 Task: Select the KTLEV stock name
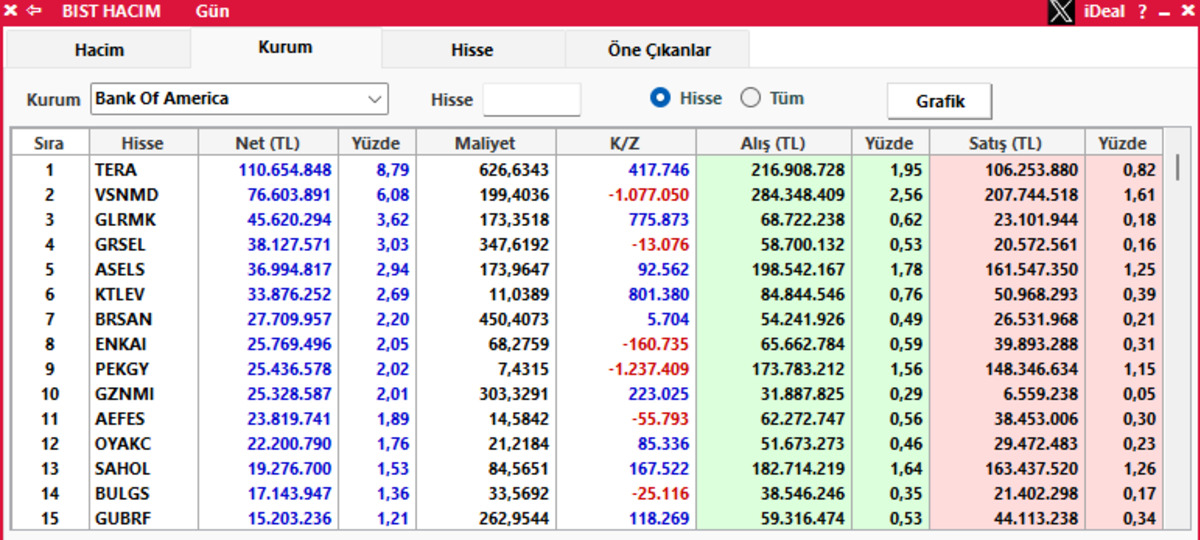pos(122,294)
